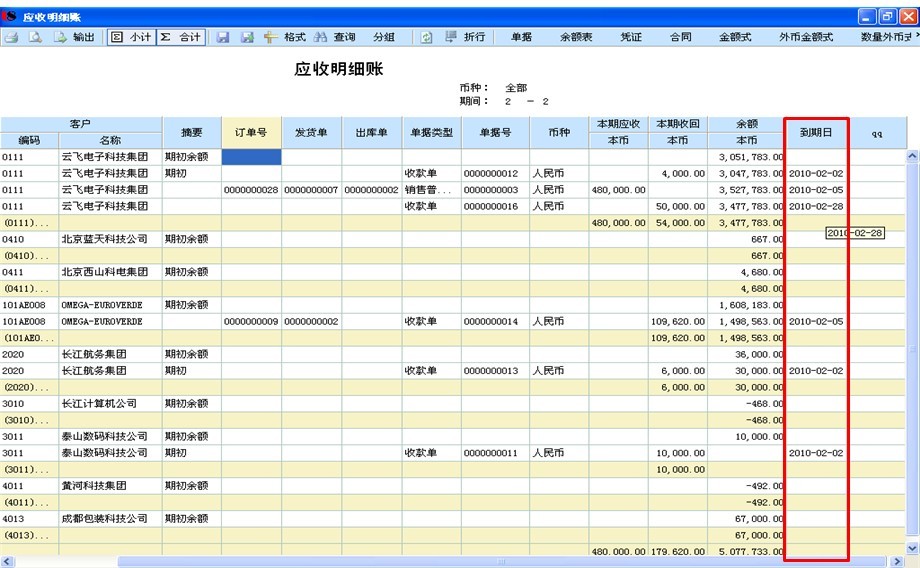This screenshot has height=568, width=920.
Task: Open the 格式 format tool
Action: point(285,38)
